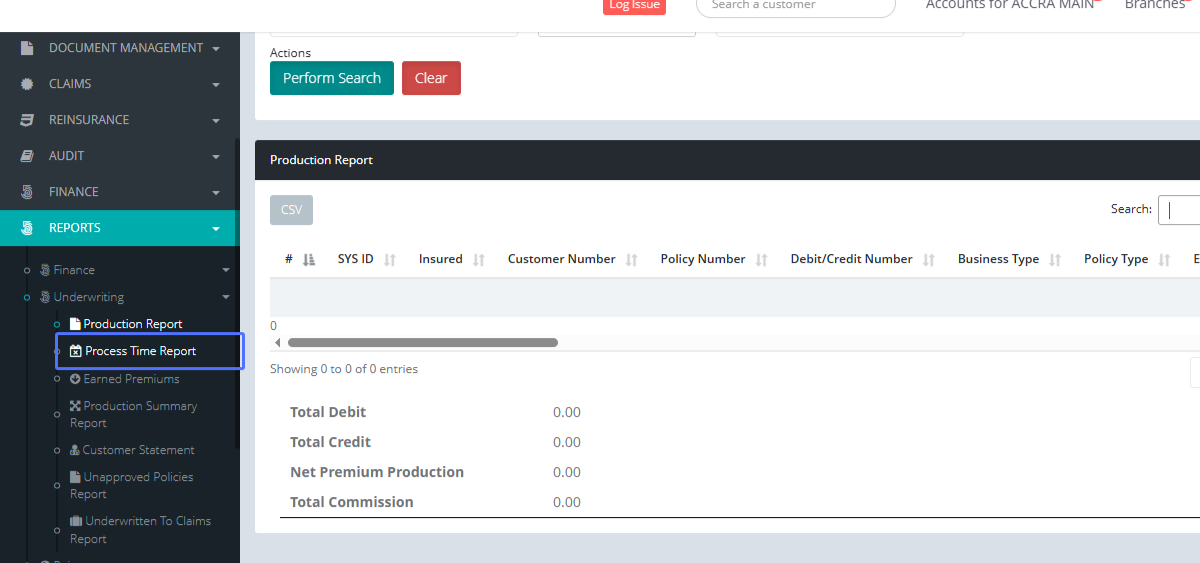Export table using CSV button
Screen dimensions: 1200x563
291,210
